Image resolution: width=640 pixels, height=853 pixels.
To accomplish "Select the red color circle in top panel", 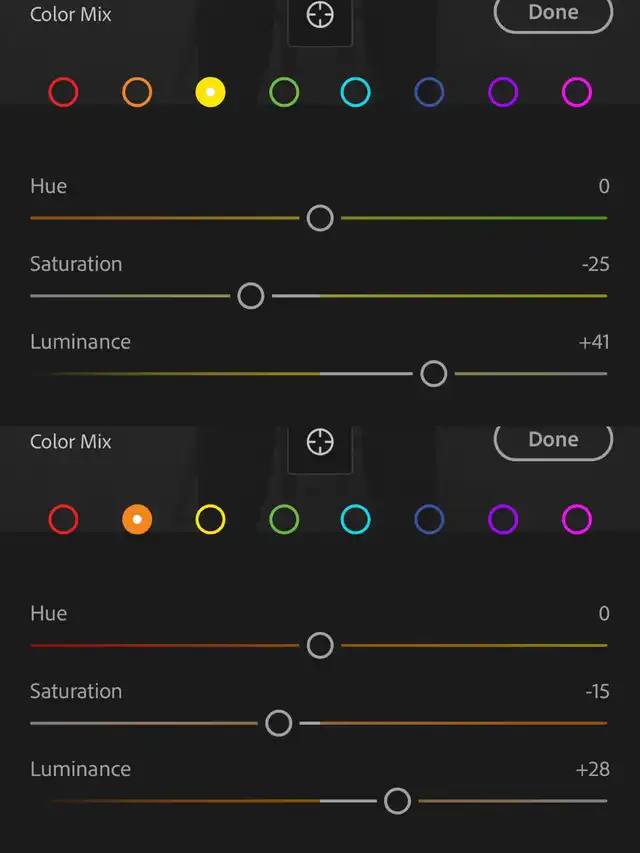I will [63, 92].
